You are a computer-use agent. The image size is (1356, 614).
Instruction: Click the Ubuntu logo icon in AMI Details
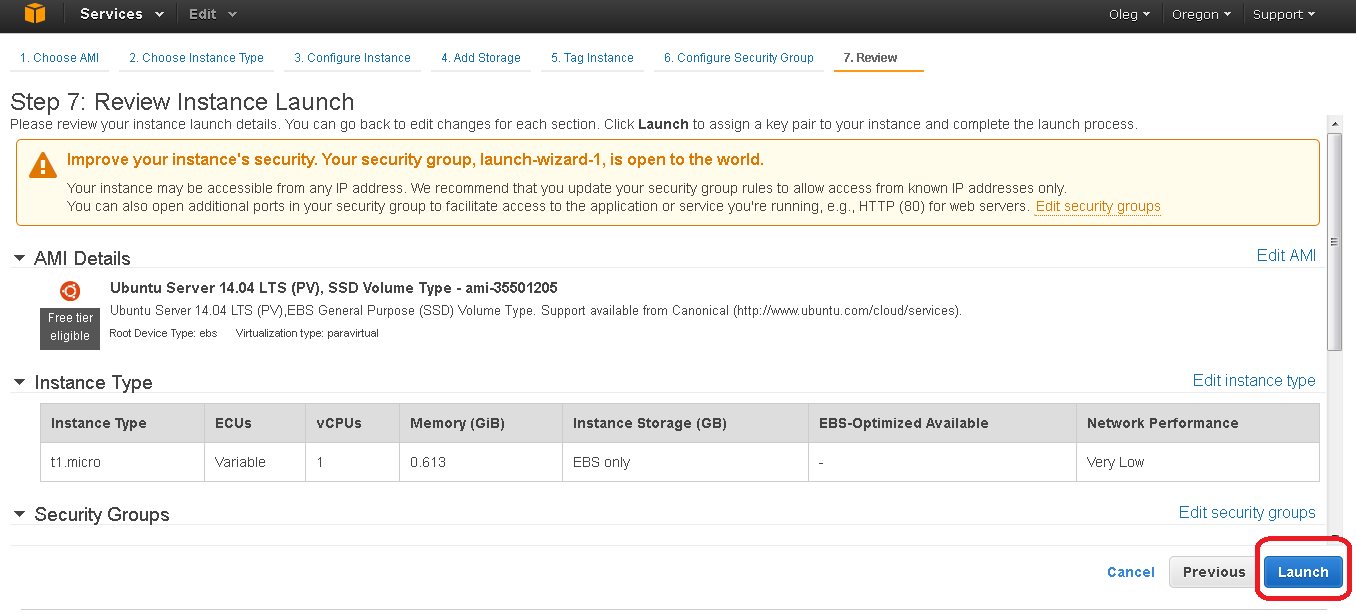[70, 291]
